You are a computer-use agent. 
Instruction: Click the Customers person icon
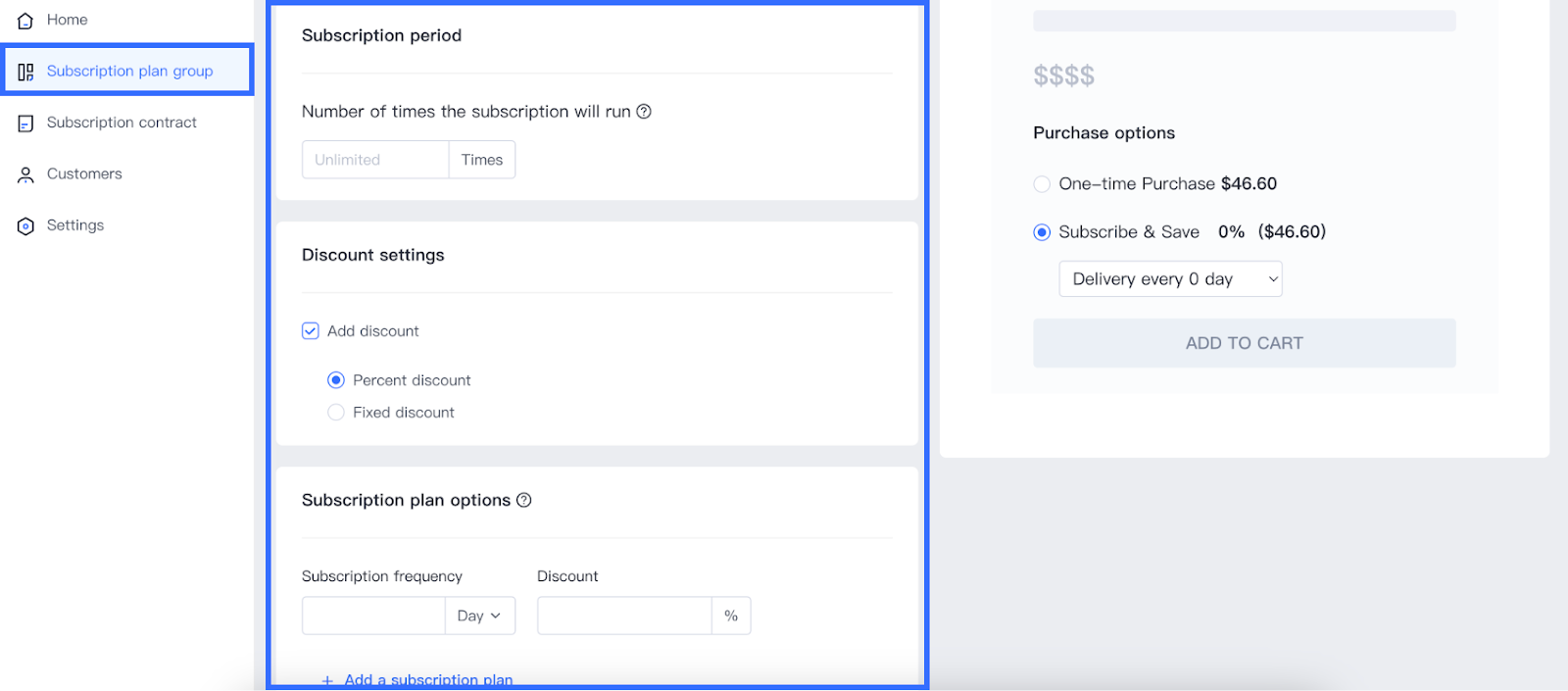[25, 175]
